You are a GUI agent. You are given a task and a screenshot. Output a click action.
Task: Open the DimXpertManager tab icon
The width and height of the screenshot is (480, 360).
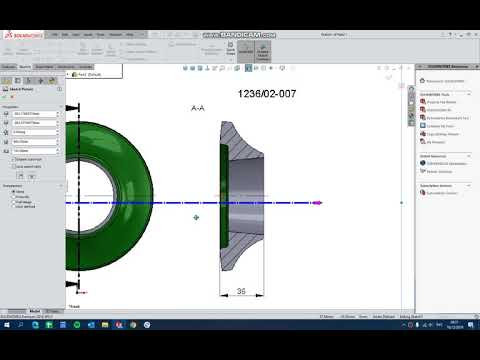click(41, 81)
